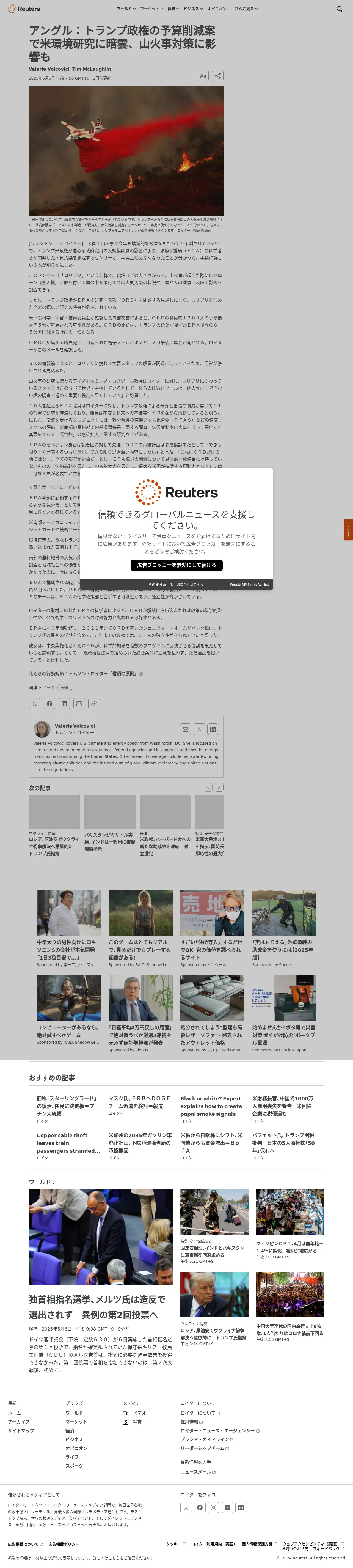Click お問合せはこちら link in popup

[190, 584]
